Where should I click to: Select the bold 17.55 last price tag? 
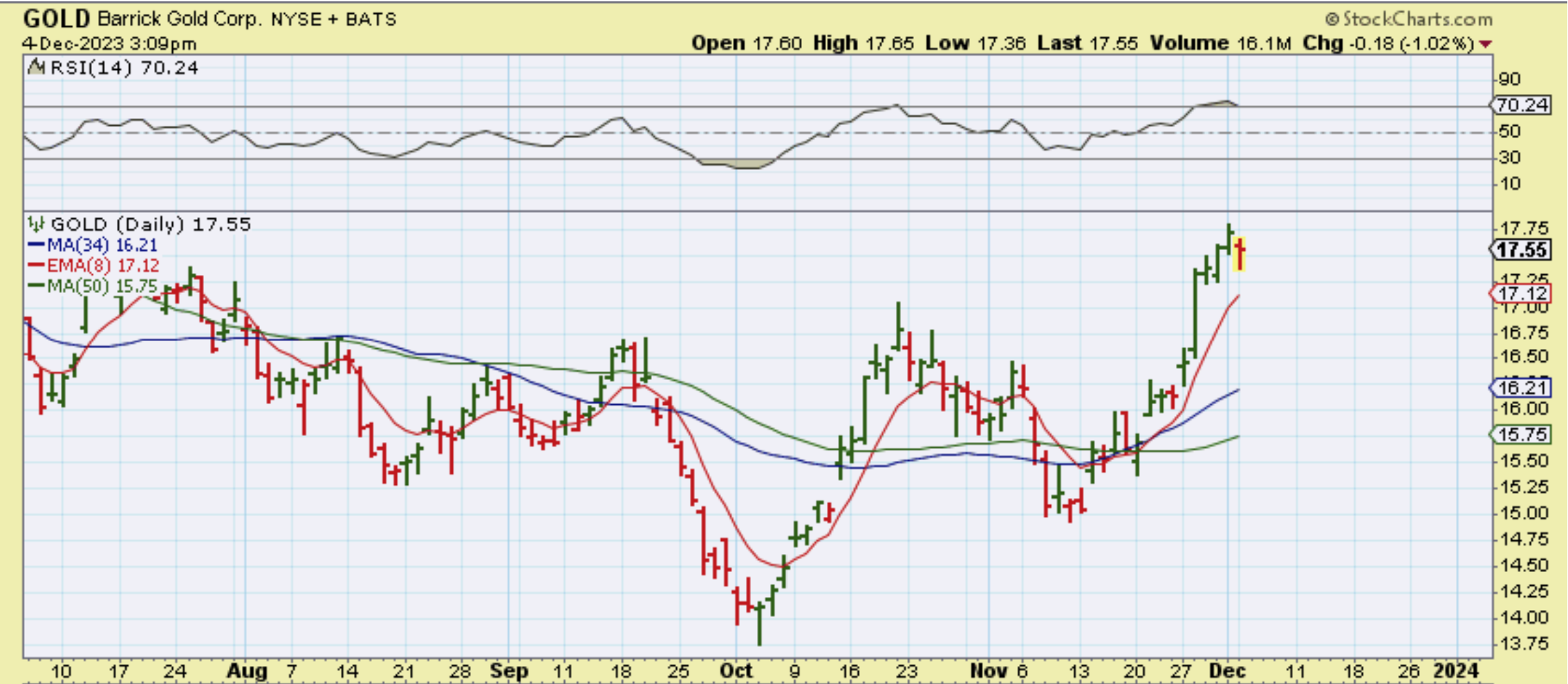1522,250
